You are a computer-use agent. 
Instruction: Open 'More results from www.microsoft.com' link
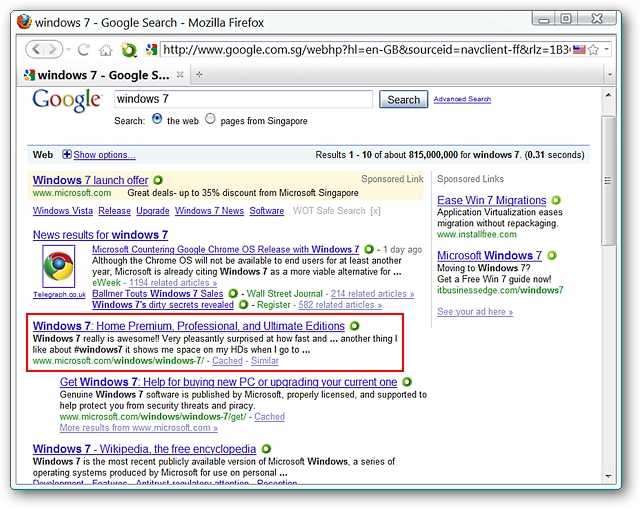[x=138, y=428]
